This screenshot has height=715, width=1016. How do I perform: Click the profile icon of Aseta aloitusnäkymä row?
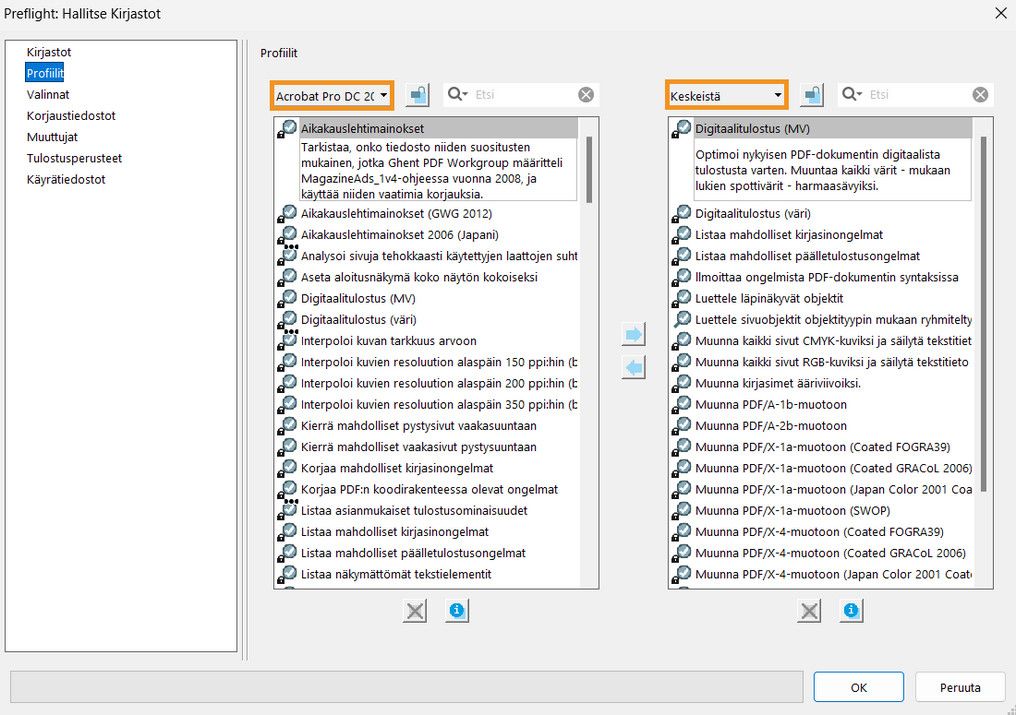(x=287, y=277)
